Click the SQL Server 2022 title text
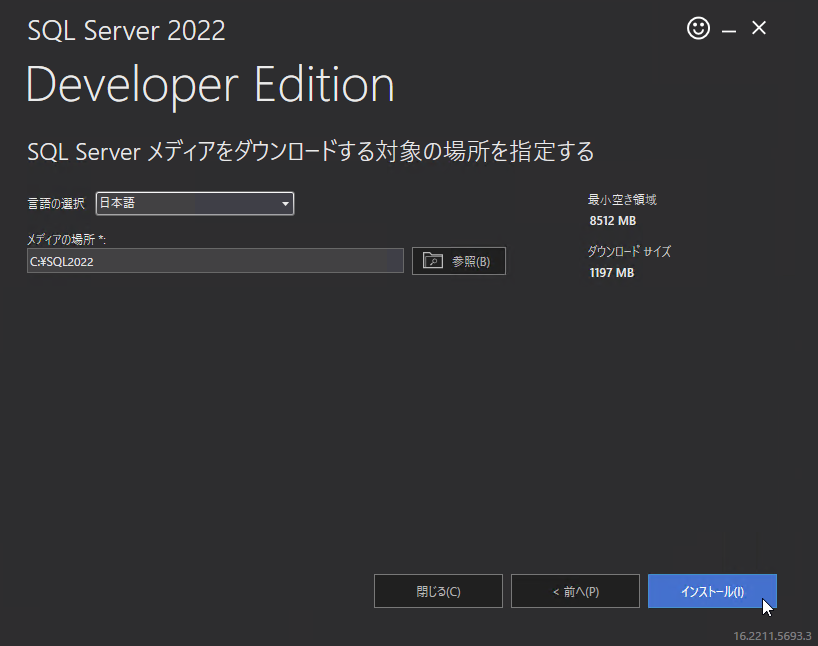This screenshot has height=646, width=818. coord(126,30)
